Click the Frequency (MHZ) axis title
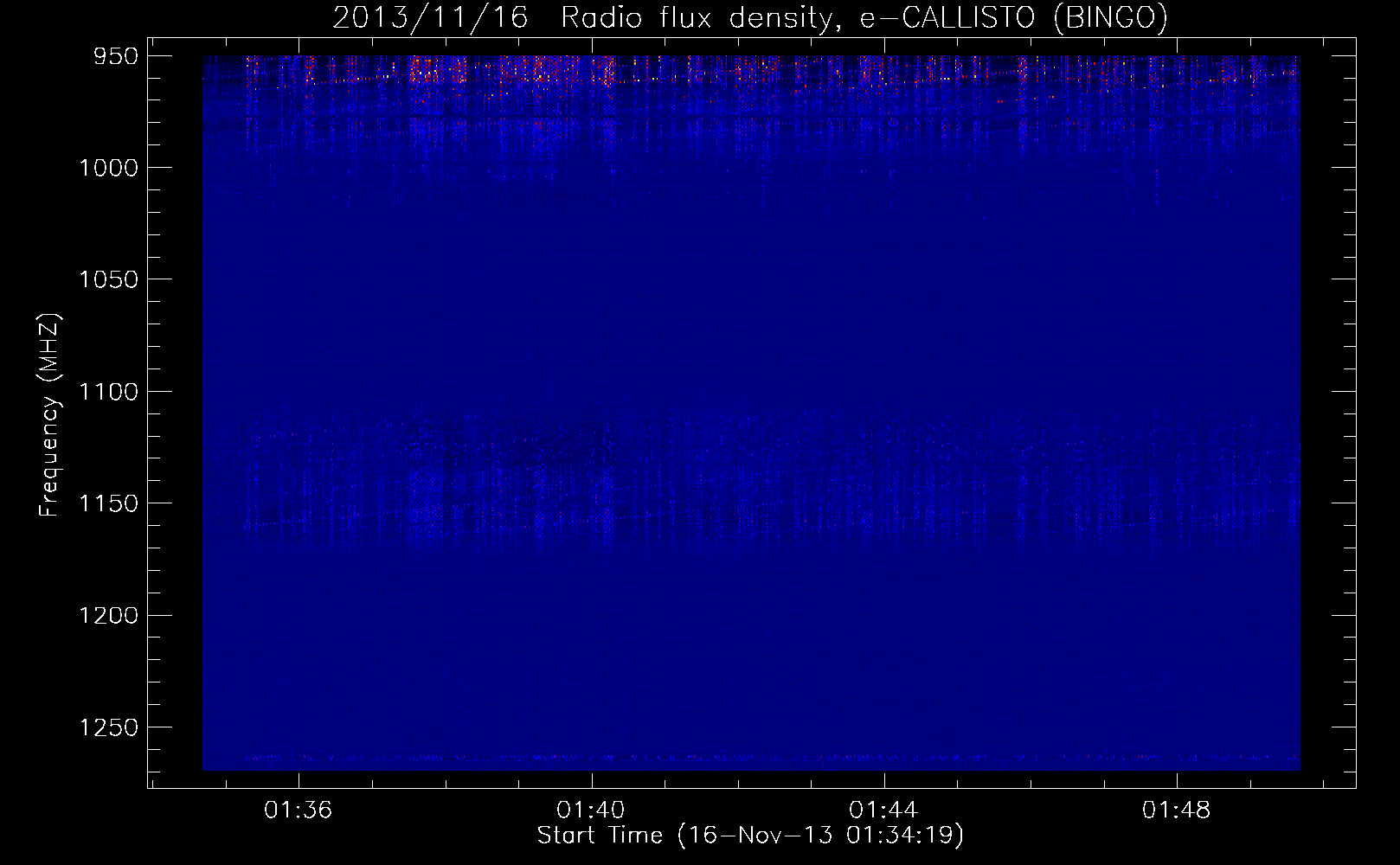The height and width of the screenshot is (865, 1400). coord(49,415)
